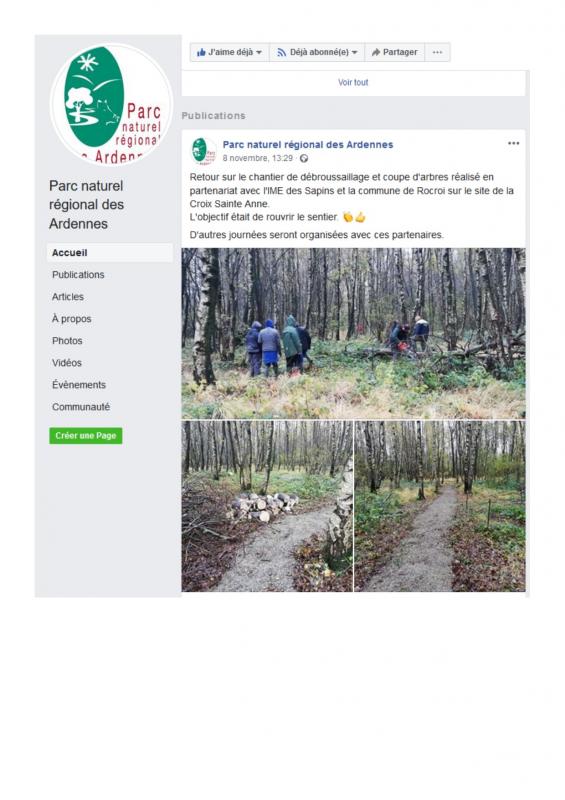This screenshot has height=800, width=565.
Task: Click the globe public visibility icon
Action: 304,159
